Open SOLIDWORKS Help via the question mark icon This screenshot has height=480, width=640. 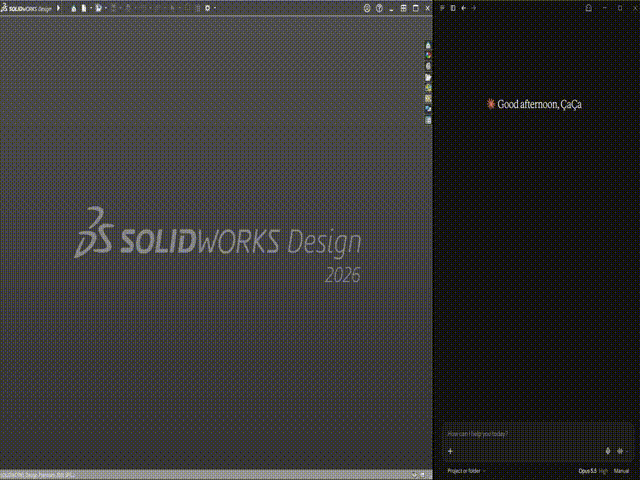click(x=379, y=8)
